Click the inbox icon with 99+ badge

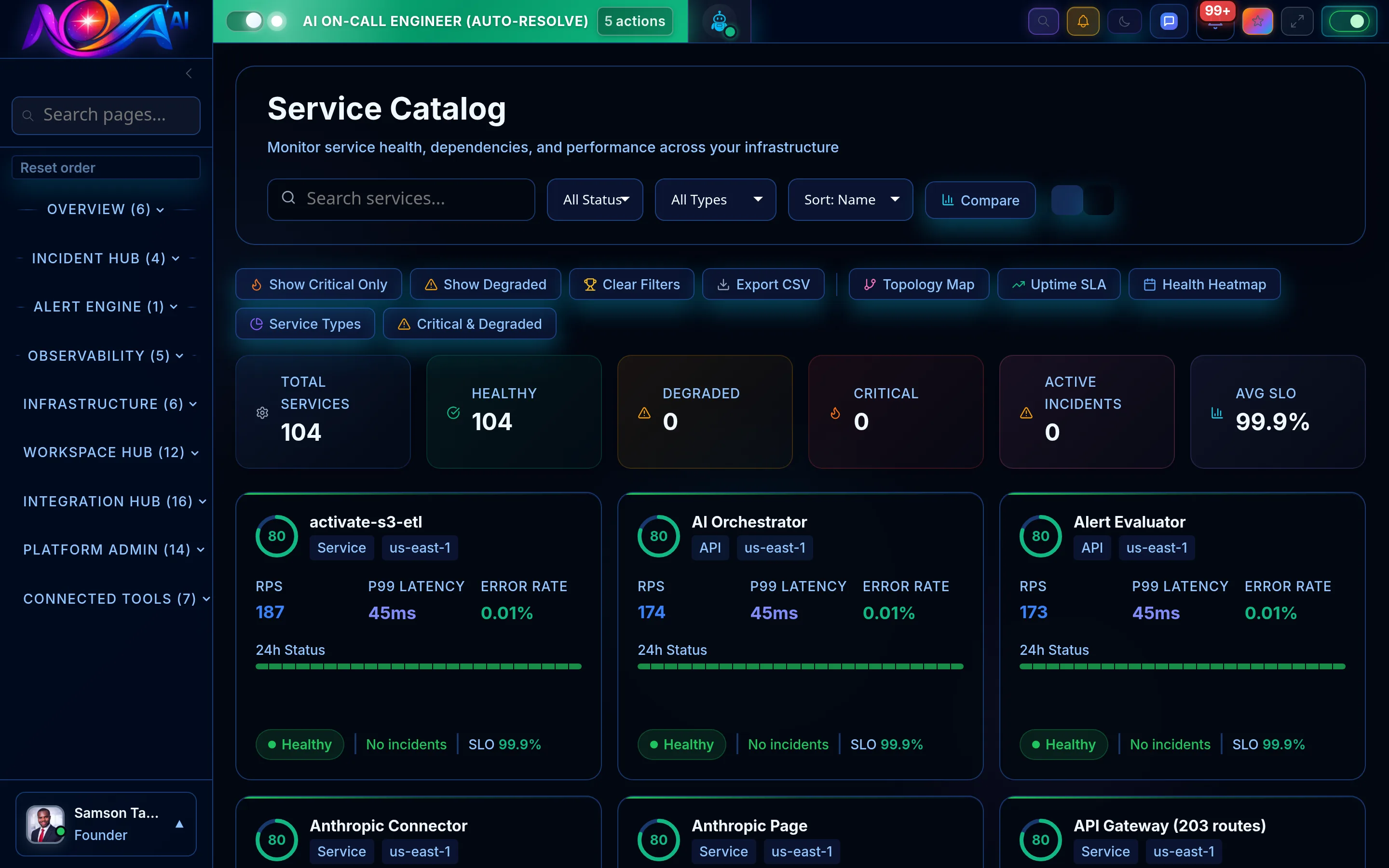pos(1214,23)
